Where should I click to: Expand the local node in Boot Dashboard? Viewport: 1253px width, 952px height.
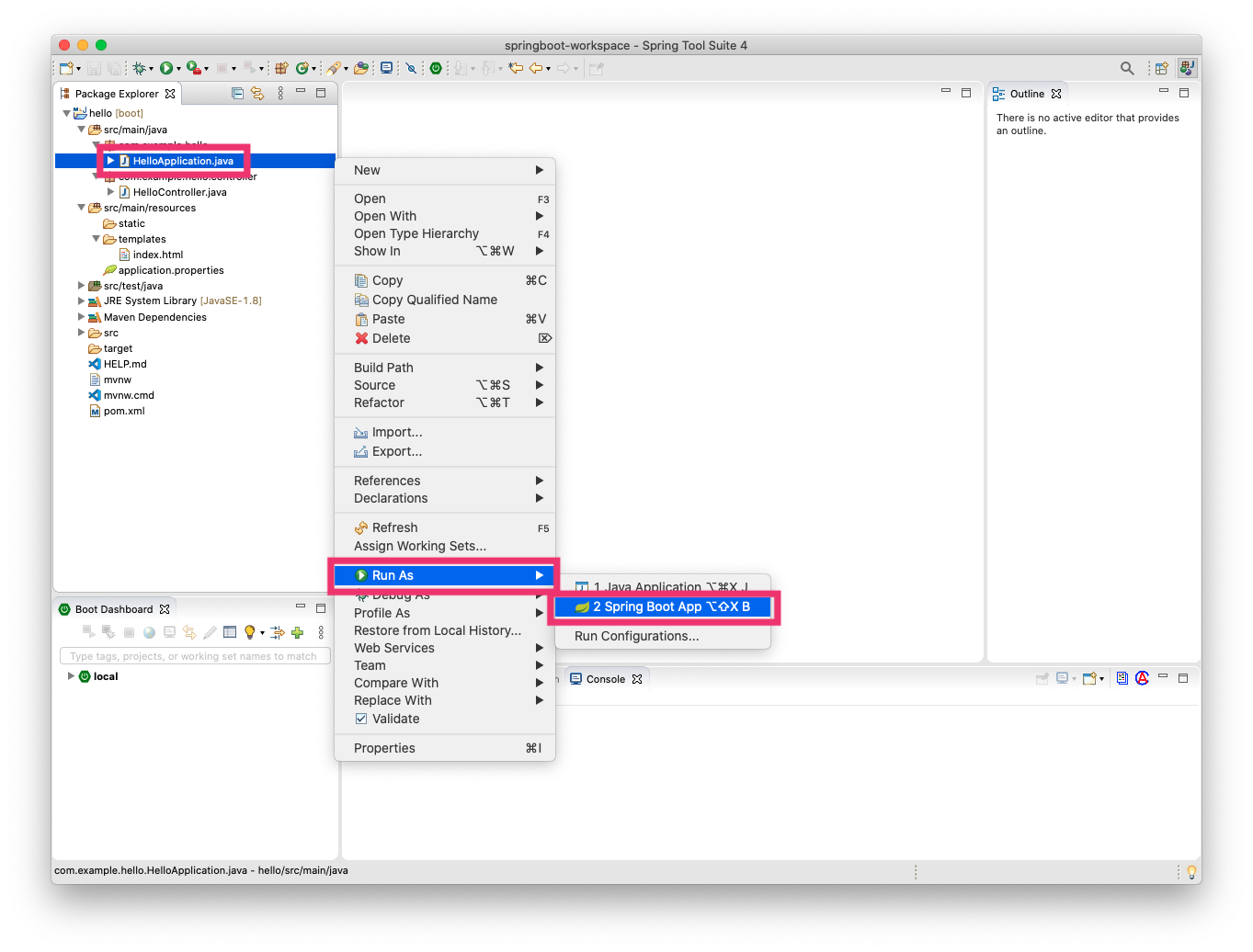click(72, 676)
